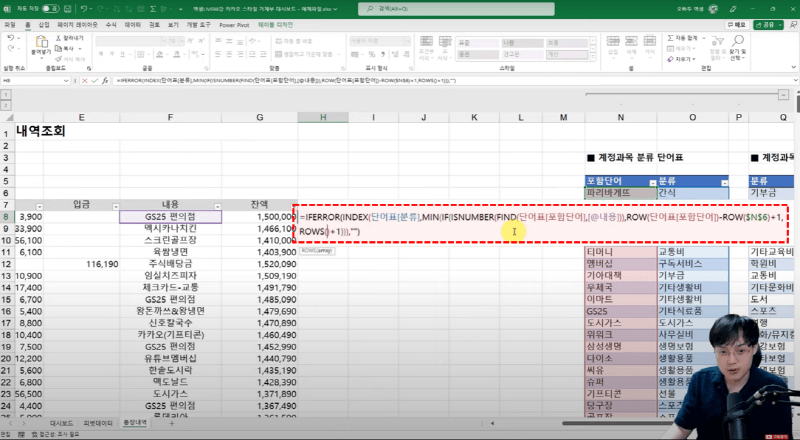Screen dimensions: 800x440
Task: Click the Cut (잘라내기) scissors button
Action: (66, 38)
